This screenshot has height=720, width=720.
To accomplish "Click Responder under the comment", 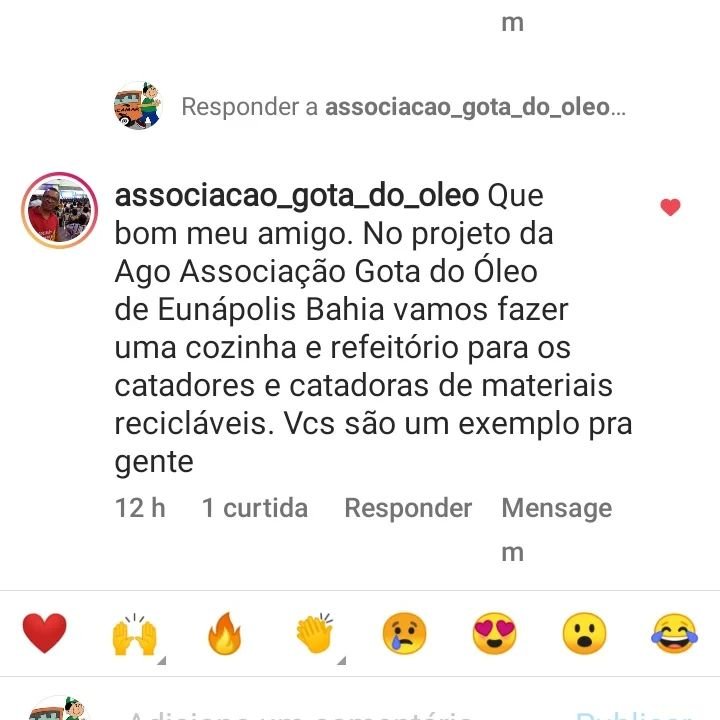I will [x=408, y=508].
